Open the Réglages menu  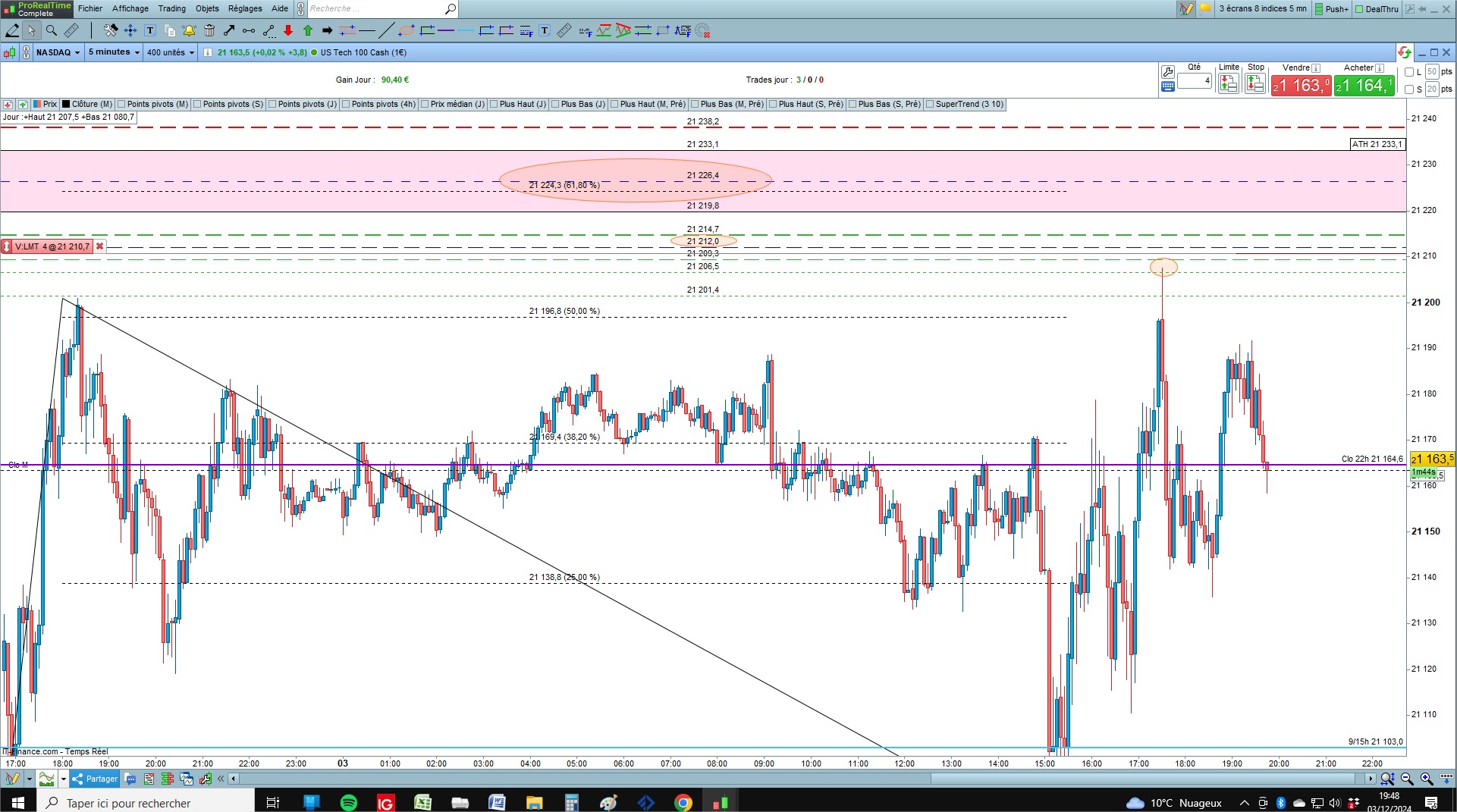[245, 8]
